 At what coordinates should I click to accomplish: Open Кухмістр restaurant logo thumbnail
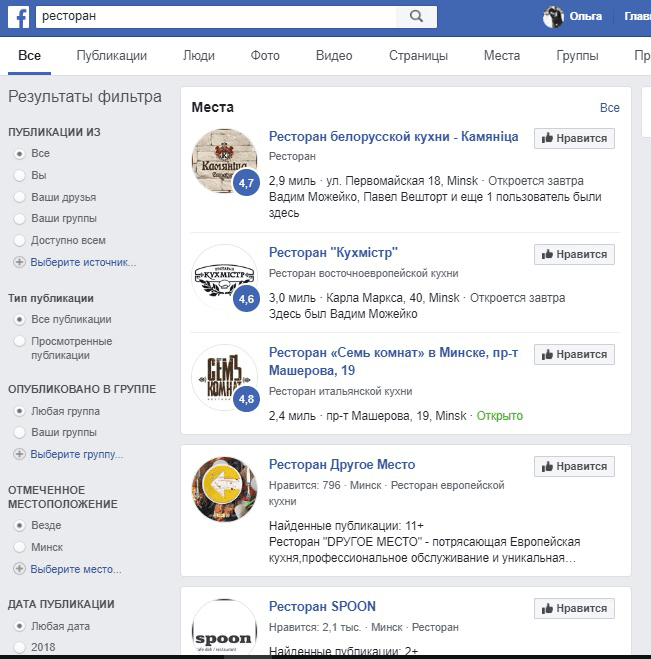pos(224,277)
